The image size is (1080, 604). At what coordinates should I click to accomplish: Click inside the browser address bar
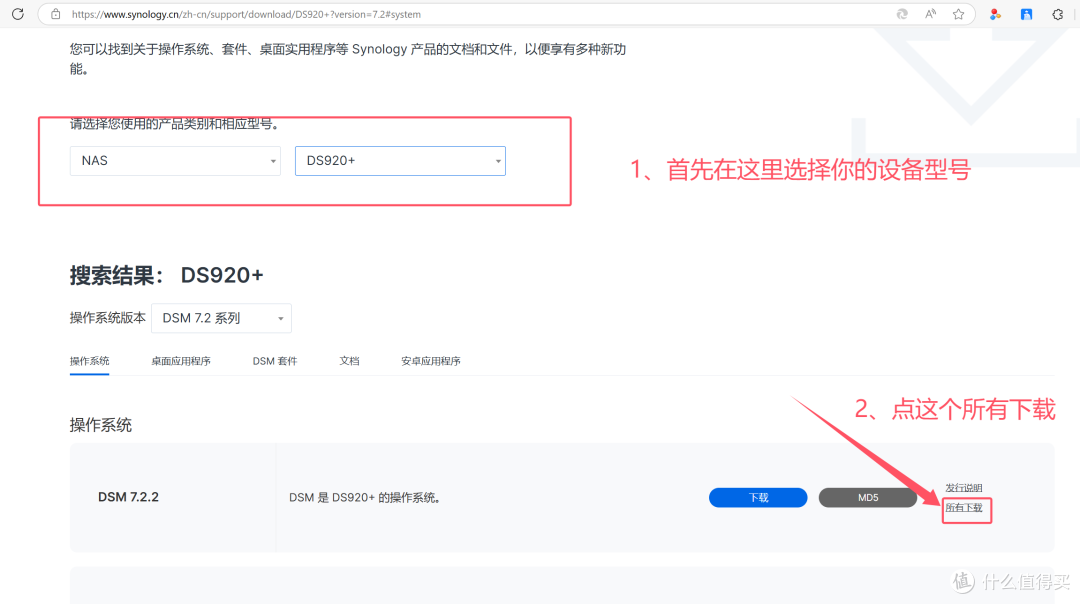coord(400,14)
